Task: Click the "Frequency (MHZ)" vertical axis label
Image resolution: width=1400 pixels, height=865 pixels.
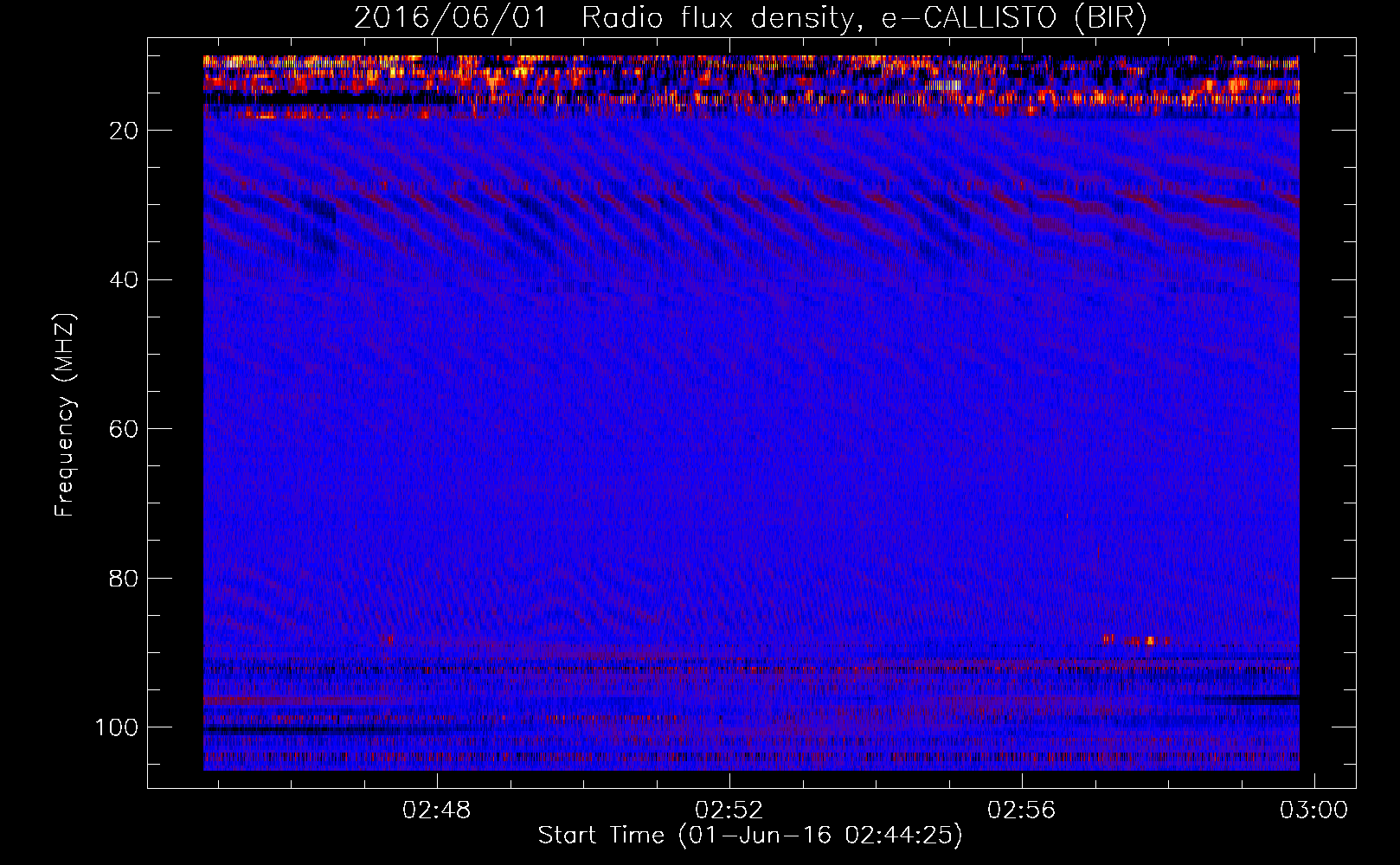Action: click(x=65, y=415)
